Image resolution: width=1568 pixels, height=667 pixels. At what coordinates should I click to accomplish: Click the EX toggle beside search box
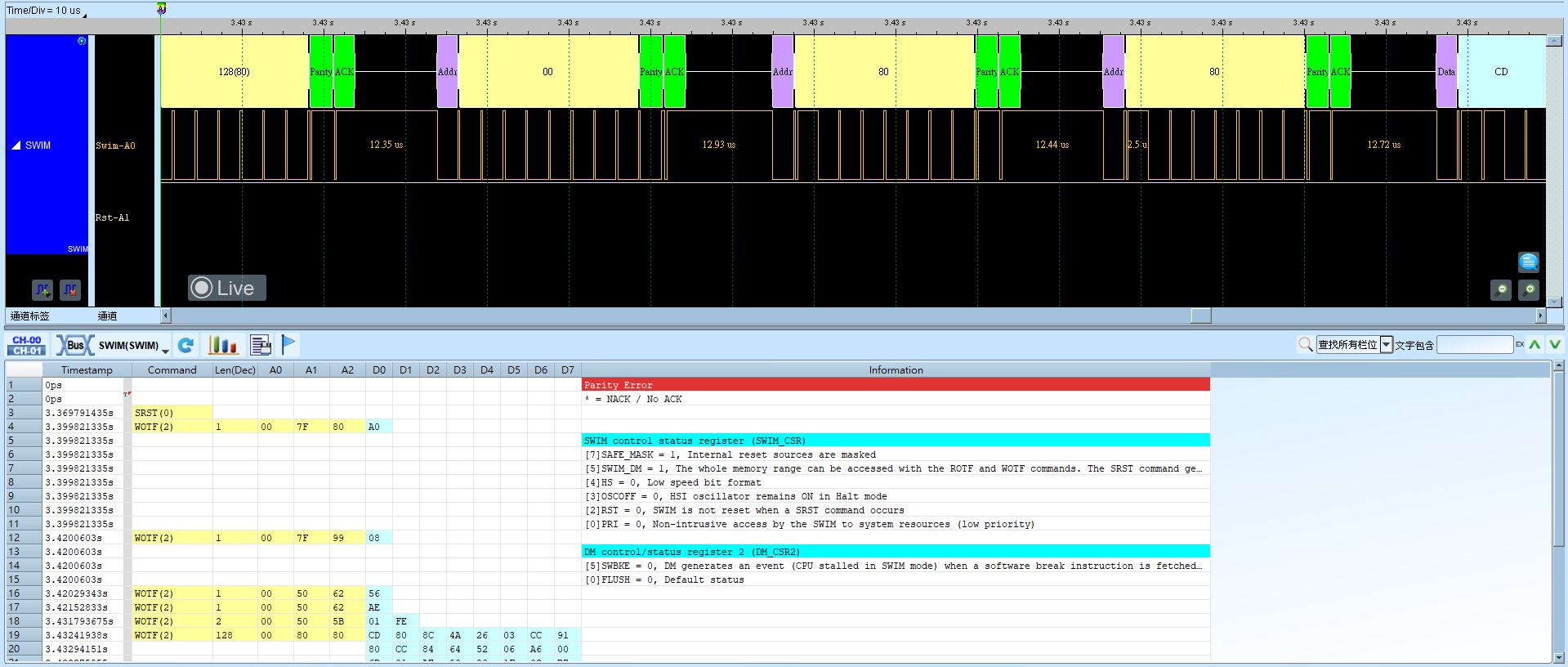tap(1520, 344)
